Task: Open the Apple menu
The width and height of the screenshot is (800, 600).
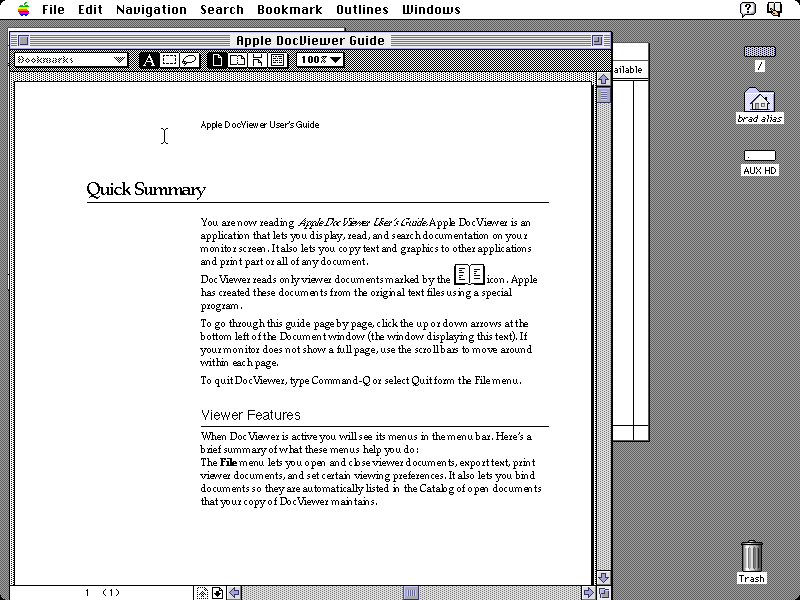Action: [23, 9]
